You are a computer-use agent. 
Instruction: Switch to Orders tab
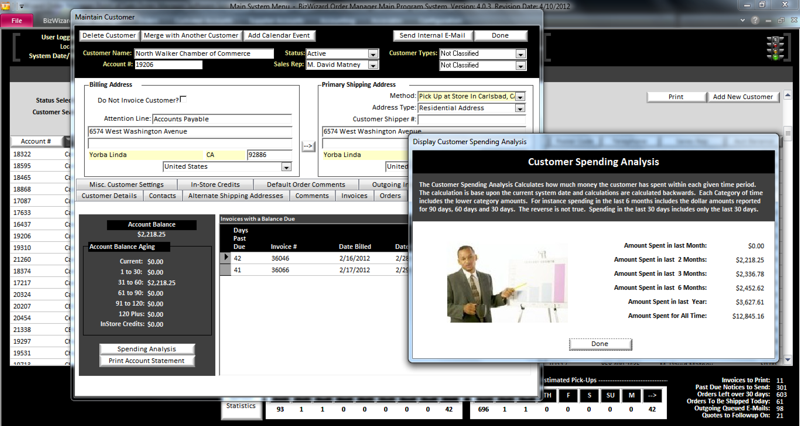click(x=390, y=195)
